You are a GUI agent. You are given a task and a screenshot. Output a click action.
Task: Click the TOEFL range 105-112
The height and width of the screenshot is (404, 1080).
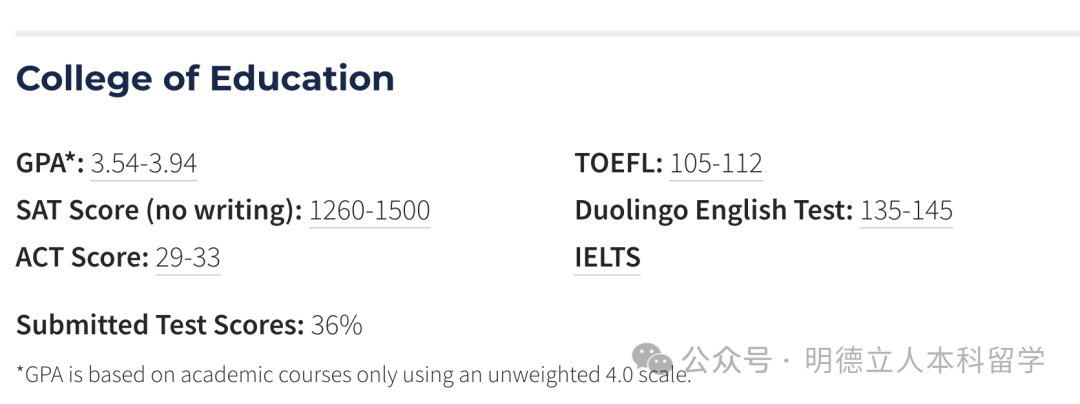(716, 164)
